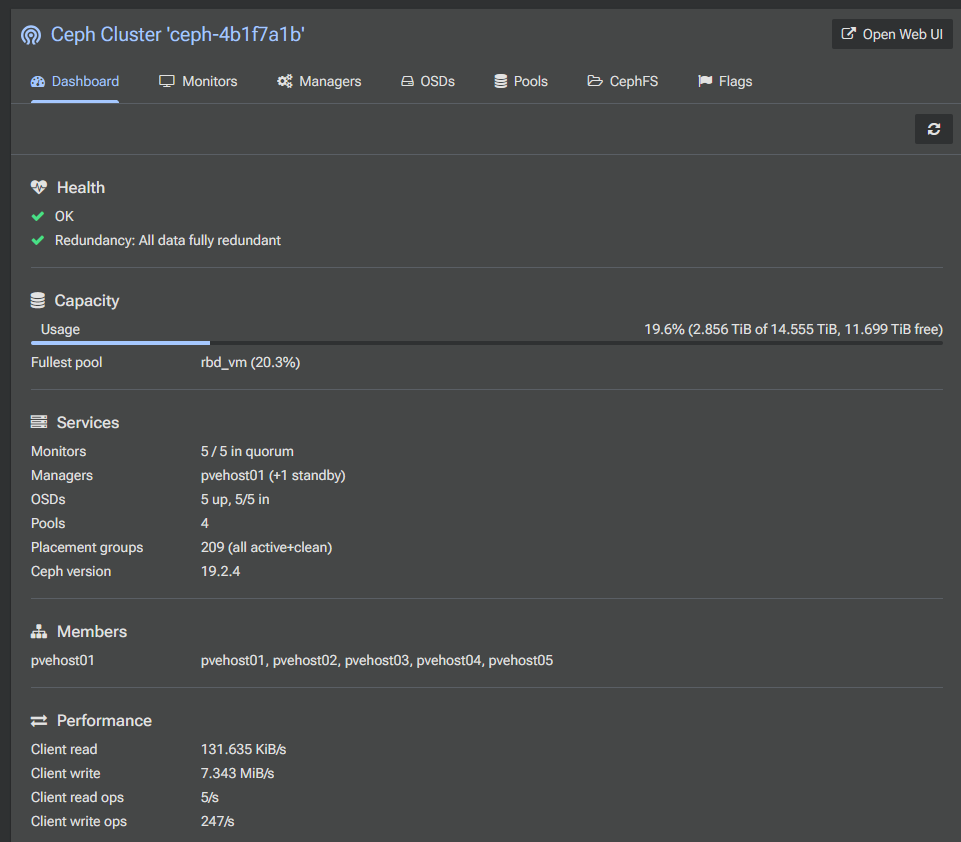Click the Open Web UI button

coord(892,34)
